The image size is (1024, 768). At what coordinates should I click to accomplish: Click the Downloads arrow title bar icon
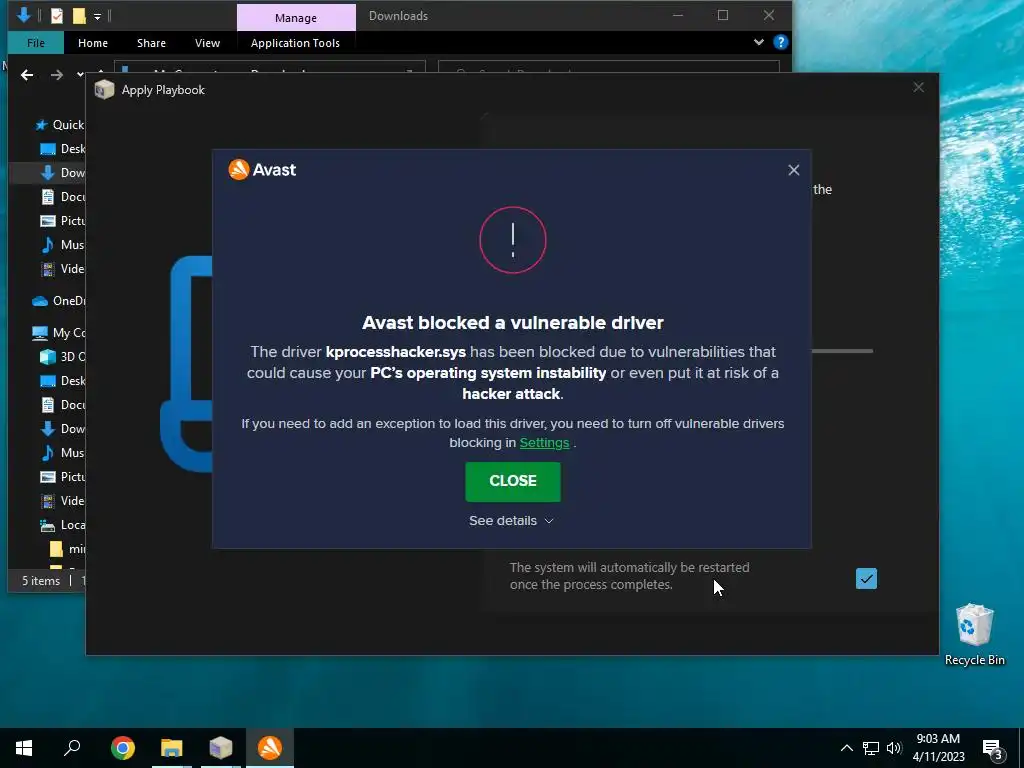24,15
